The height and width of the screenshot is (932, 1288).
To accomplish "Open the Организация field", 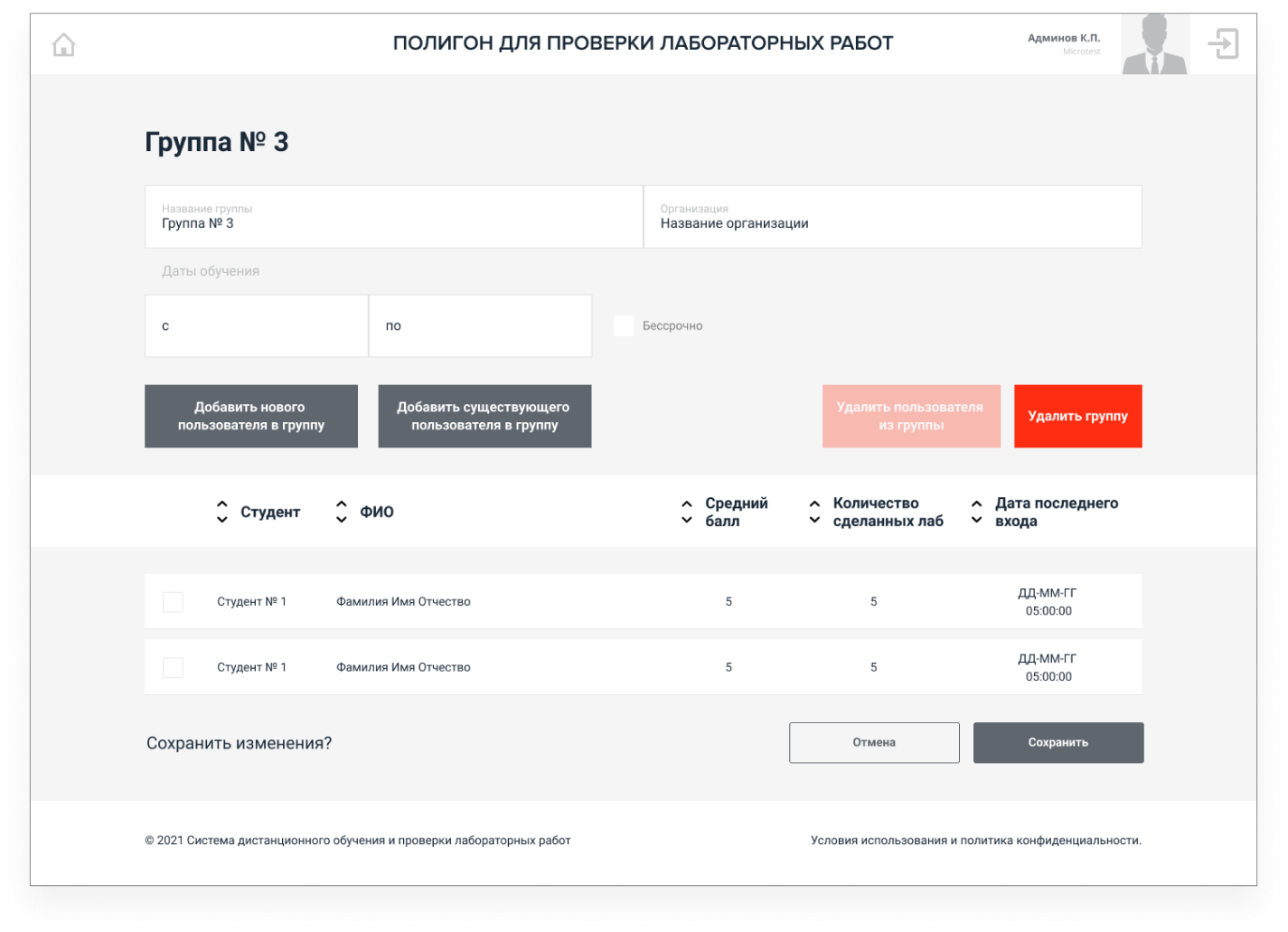I will 892,217.
